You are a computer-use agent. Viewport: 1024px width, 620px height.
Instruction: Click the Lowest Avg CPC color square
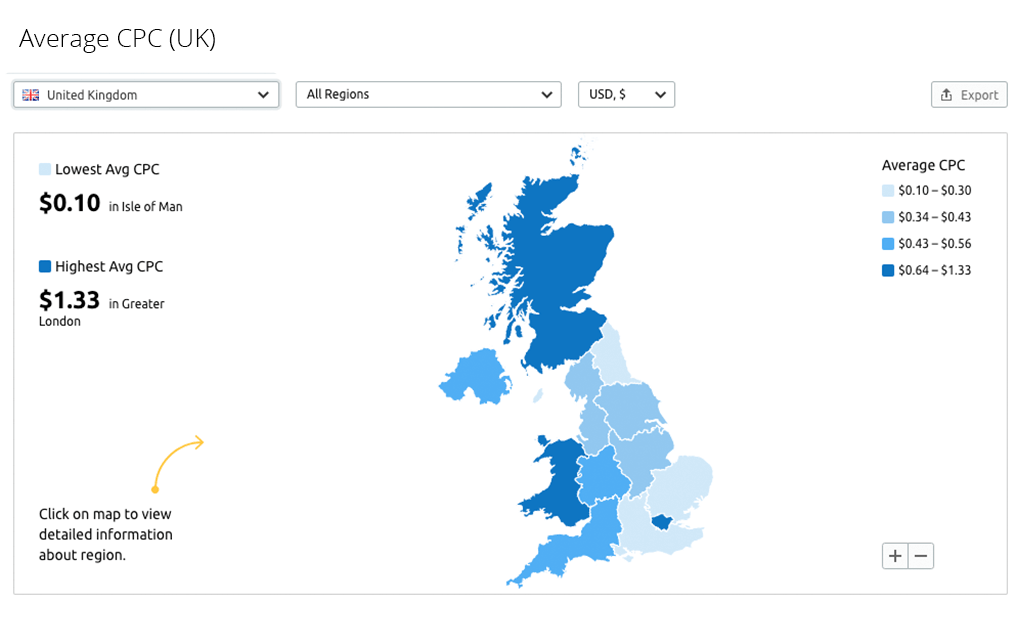click(x=44, y=169)
